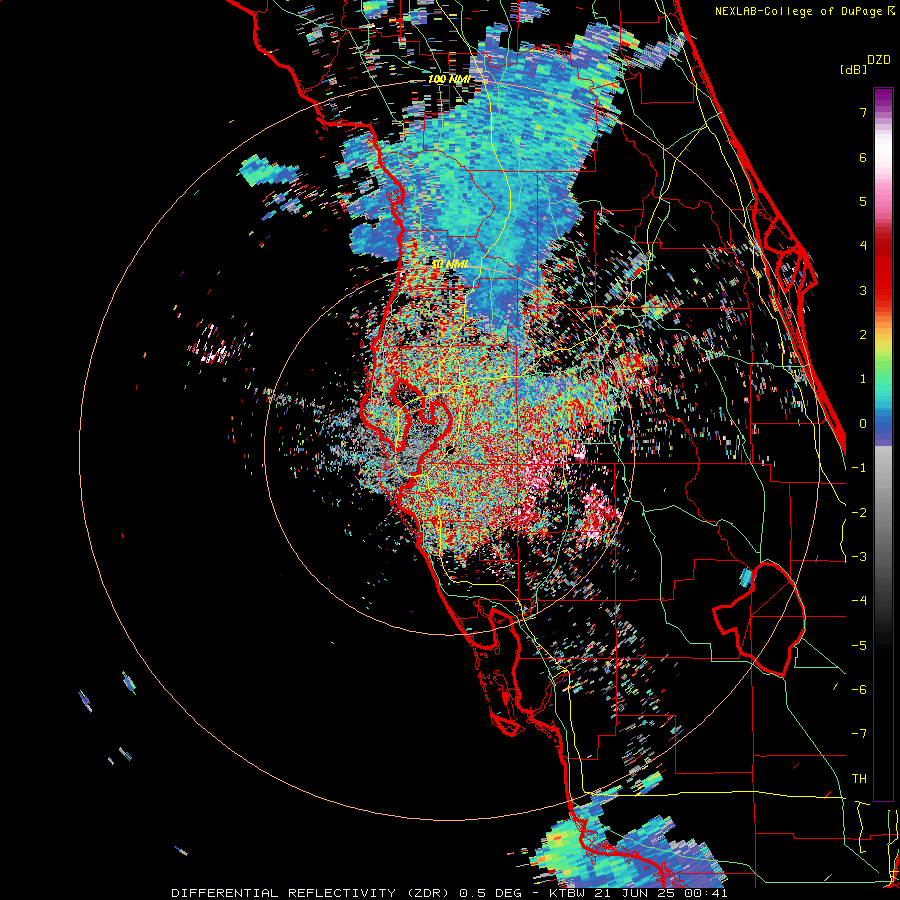900x900 pixels.
Task: Select the -7 value on color scale
Action: pos(859,734)
